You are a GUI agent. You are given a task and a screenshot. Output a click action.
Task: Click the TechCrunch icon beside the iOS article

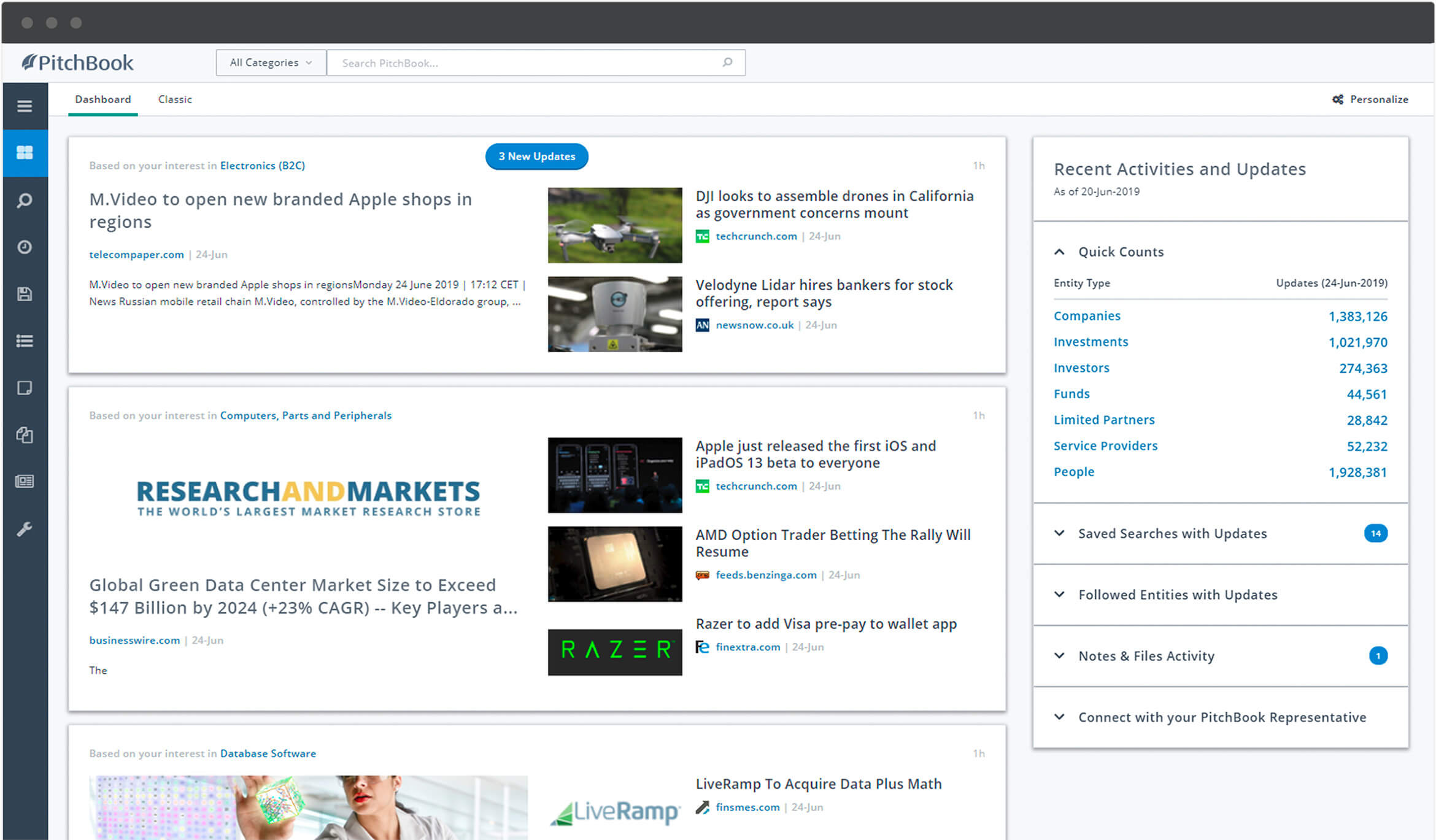coord(703,486)
